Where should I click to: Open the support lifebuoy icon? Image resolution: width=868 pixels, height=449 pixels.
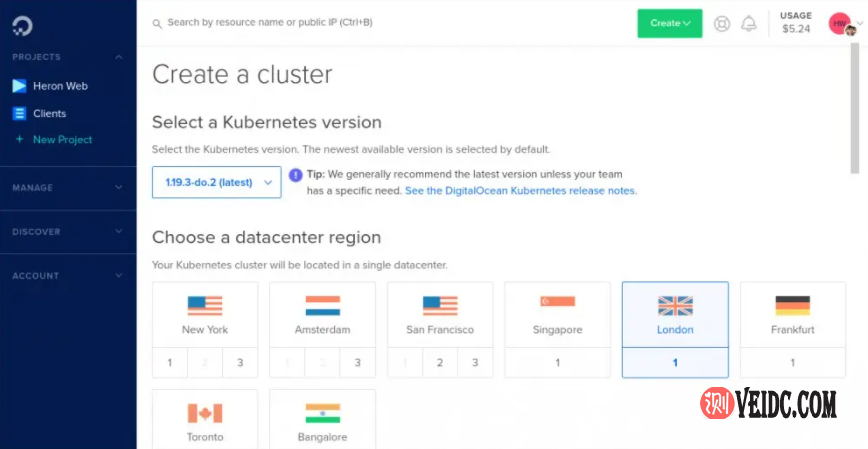click(722, 23)
